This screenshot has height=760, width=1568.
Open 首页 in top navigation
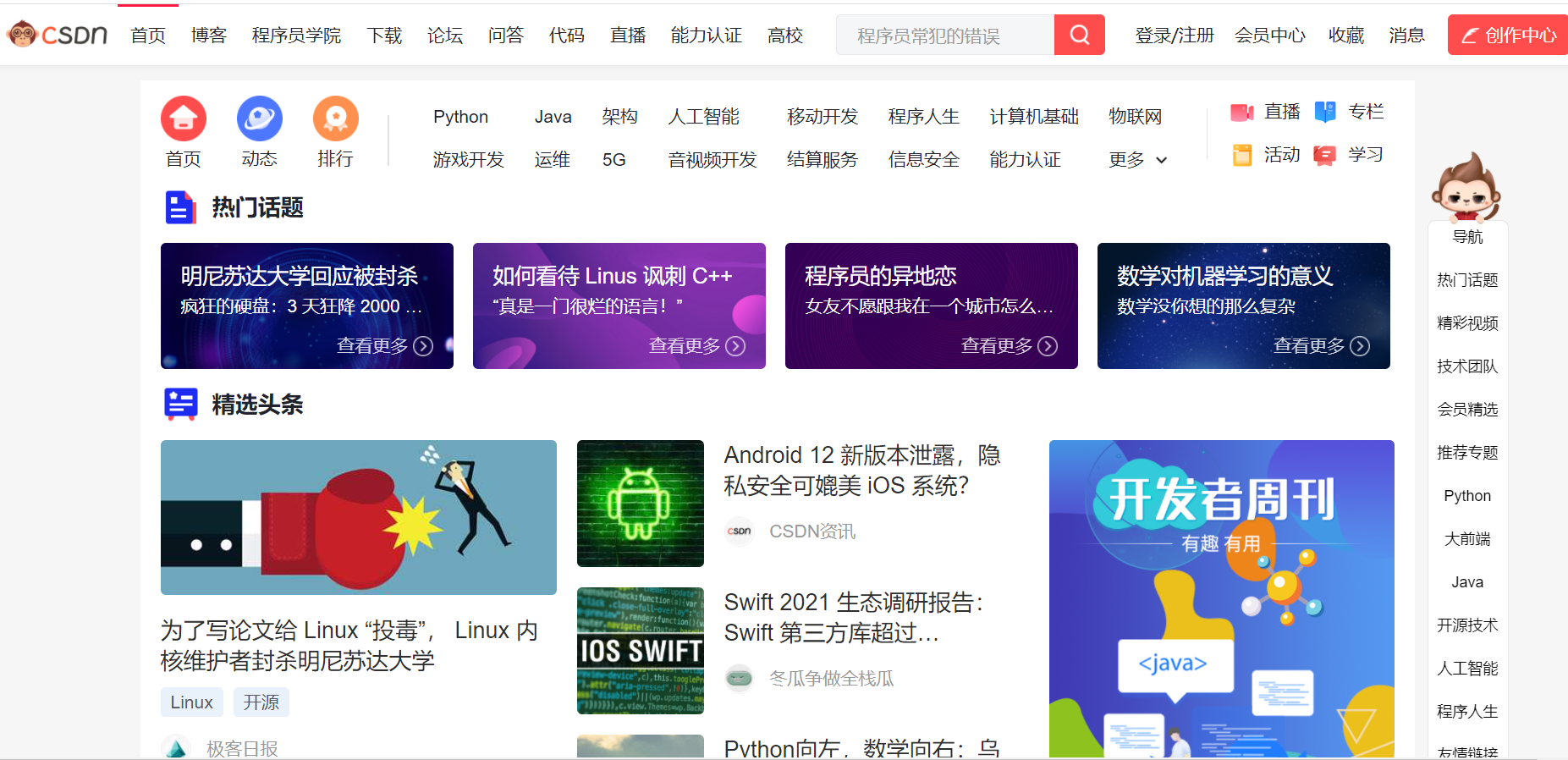click(x=148, y=36)
